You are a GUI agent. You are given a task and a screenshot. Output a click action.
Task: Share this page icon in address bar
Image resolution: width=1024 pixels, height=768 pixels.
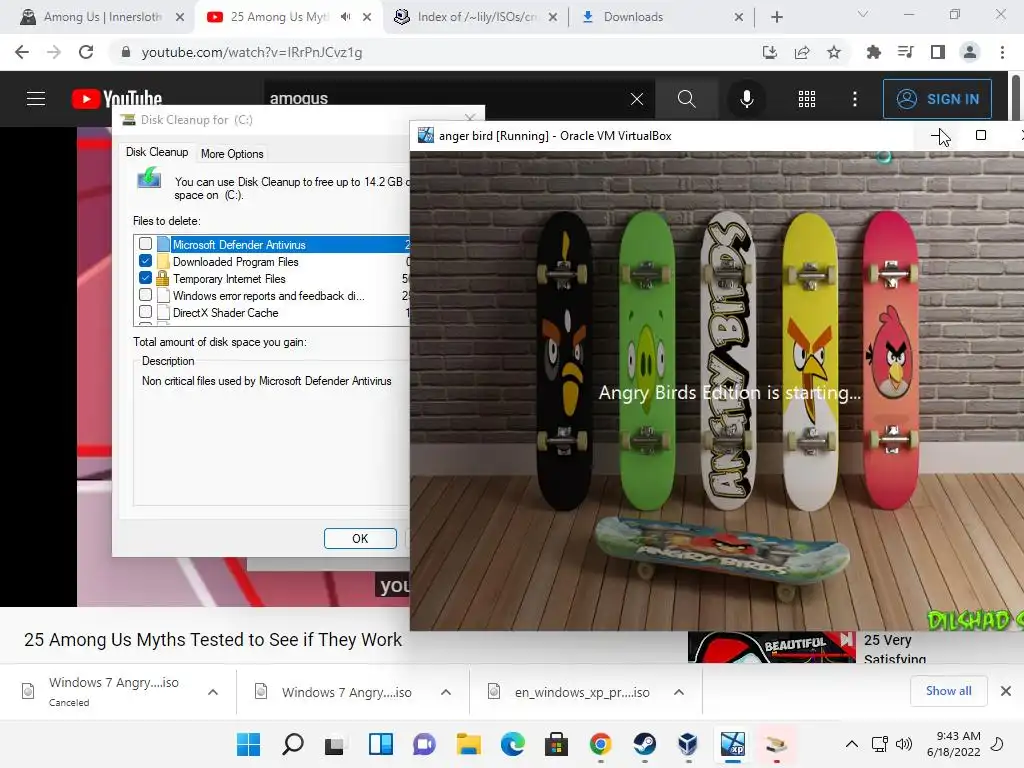coord(802,52)
